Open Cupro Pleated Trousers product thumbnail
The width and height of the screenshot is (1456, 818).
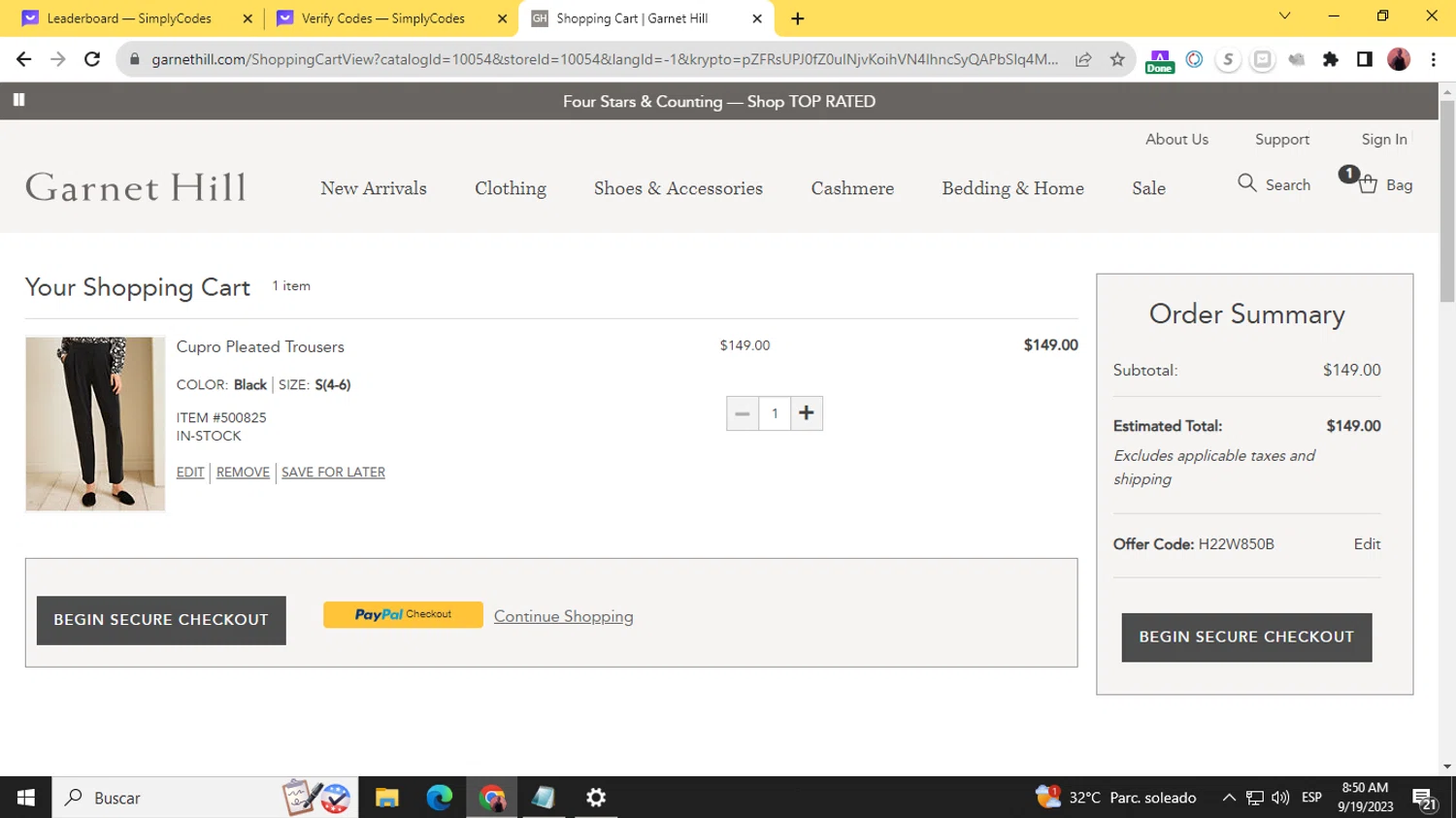tap(95, 423)
